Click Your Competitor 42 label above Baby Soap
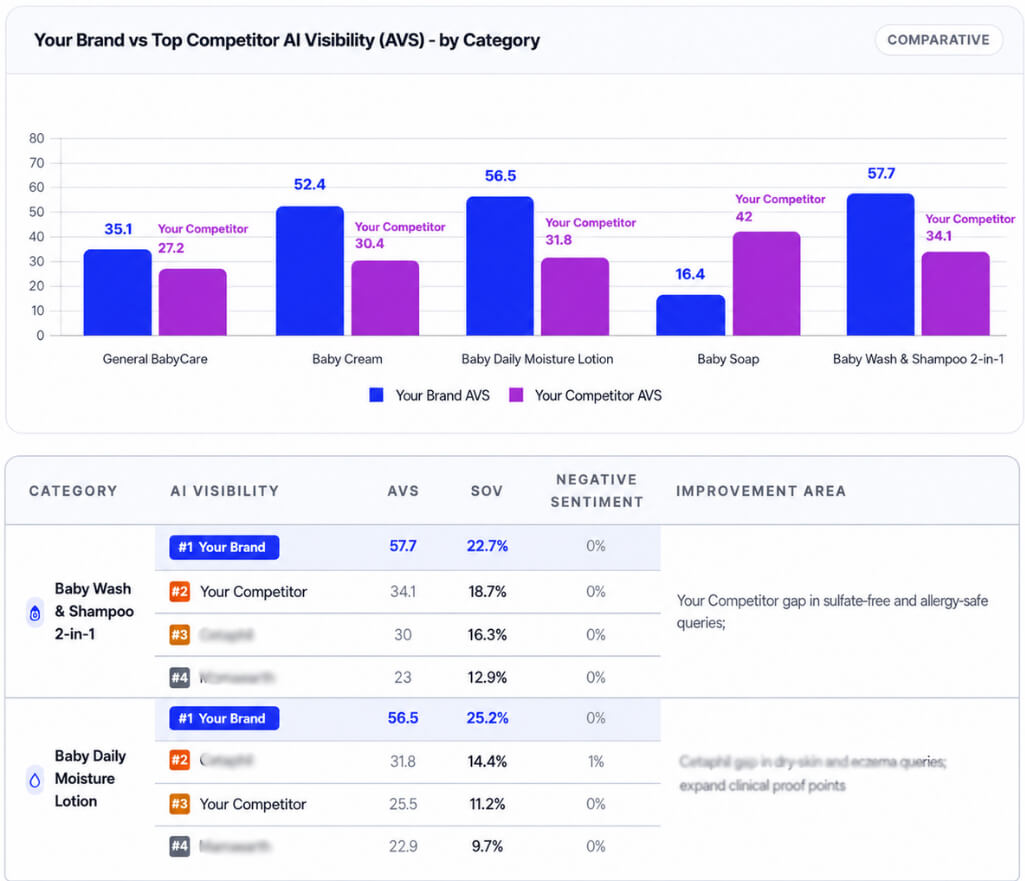 [x=780, y=208]
